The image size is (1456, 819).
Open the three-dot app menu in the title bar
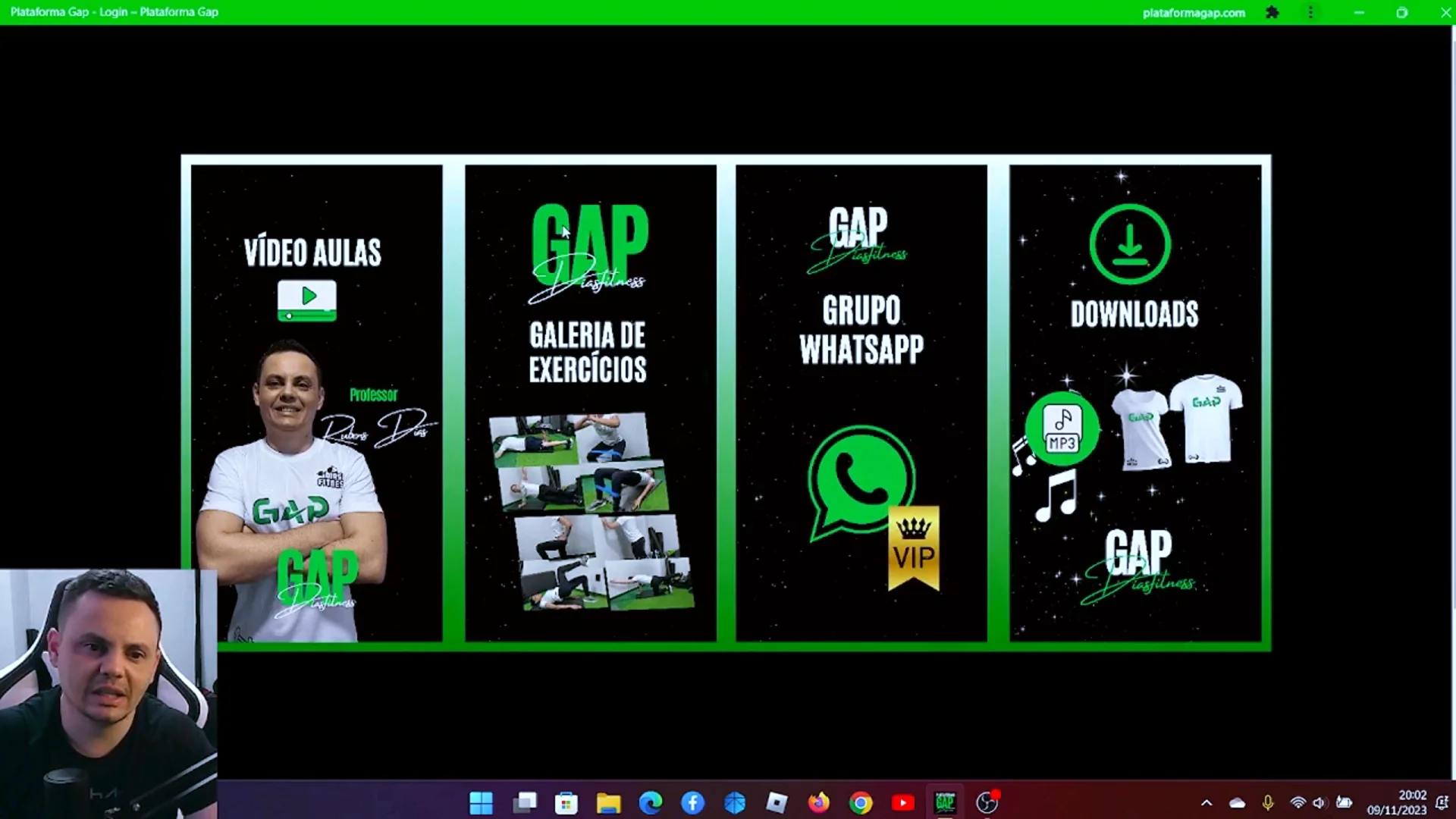[1310, 12]
